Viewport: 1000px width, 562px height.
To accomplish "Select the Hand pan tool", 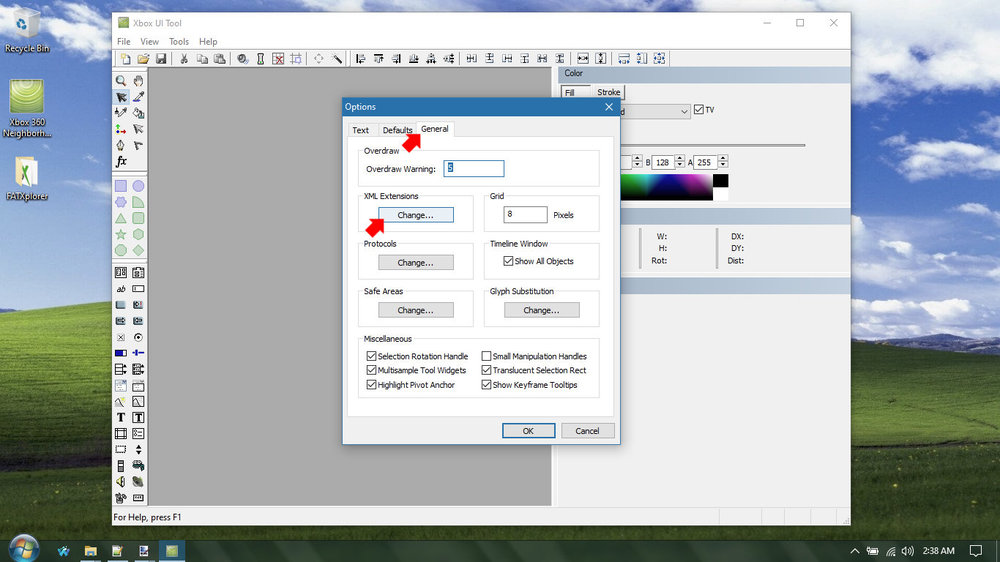I will (138, 81).
